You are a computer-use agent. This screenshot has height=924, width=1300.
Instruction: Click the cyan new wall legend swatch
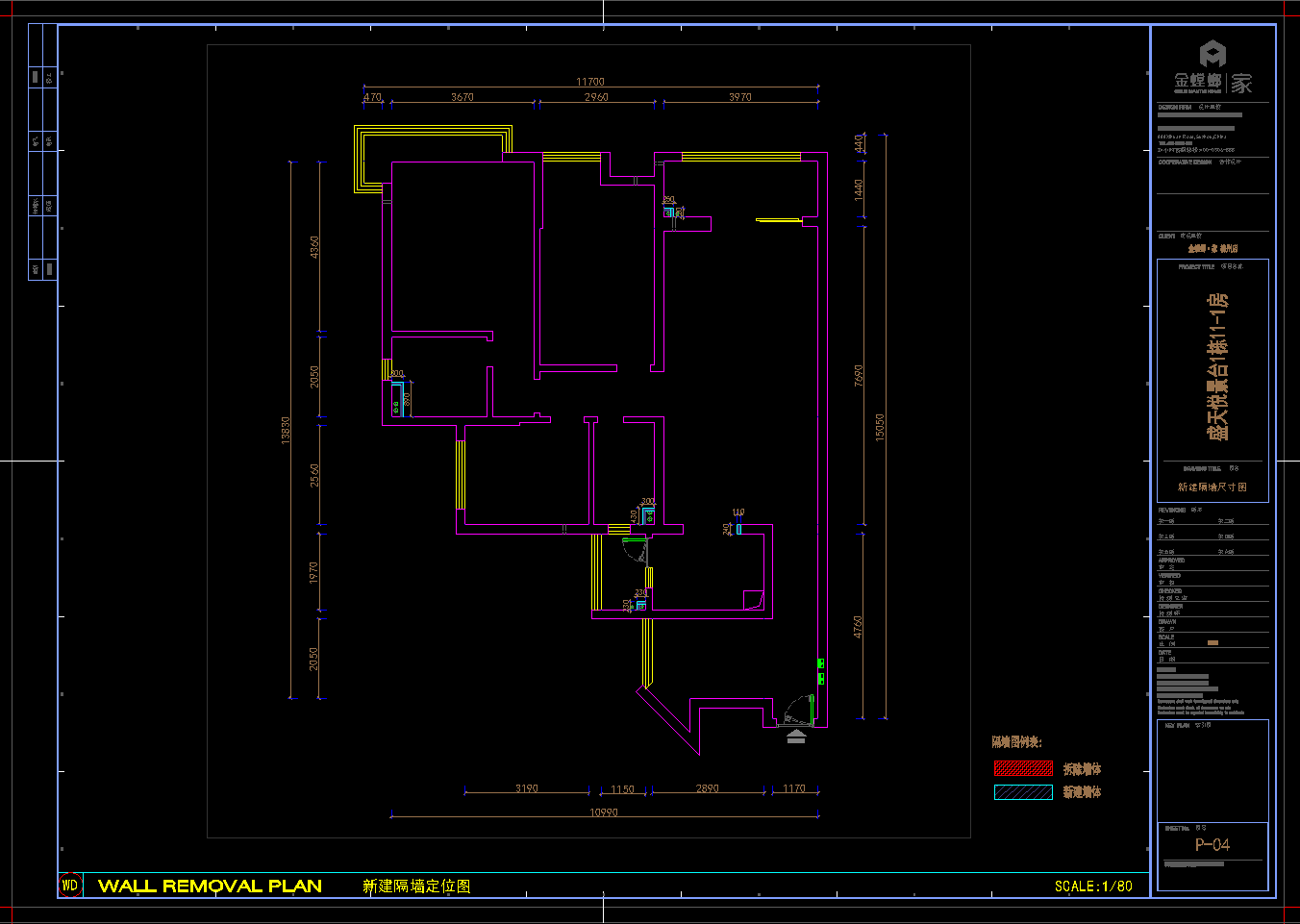[1023, 792]
